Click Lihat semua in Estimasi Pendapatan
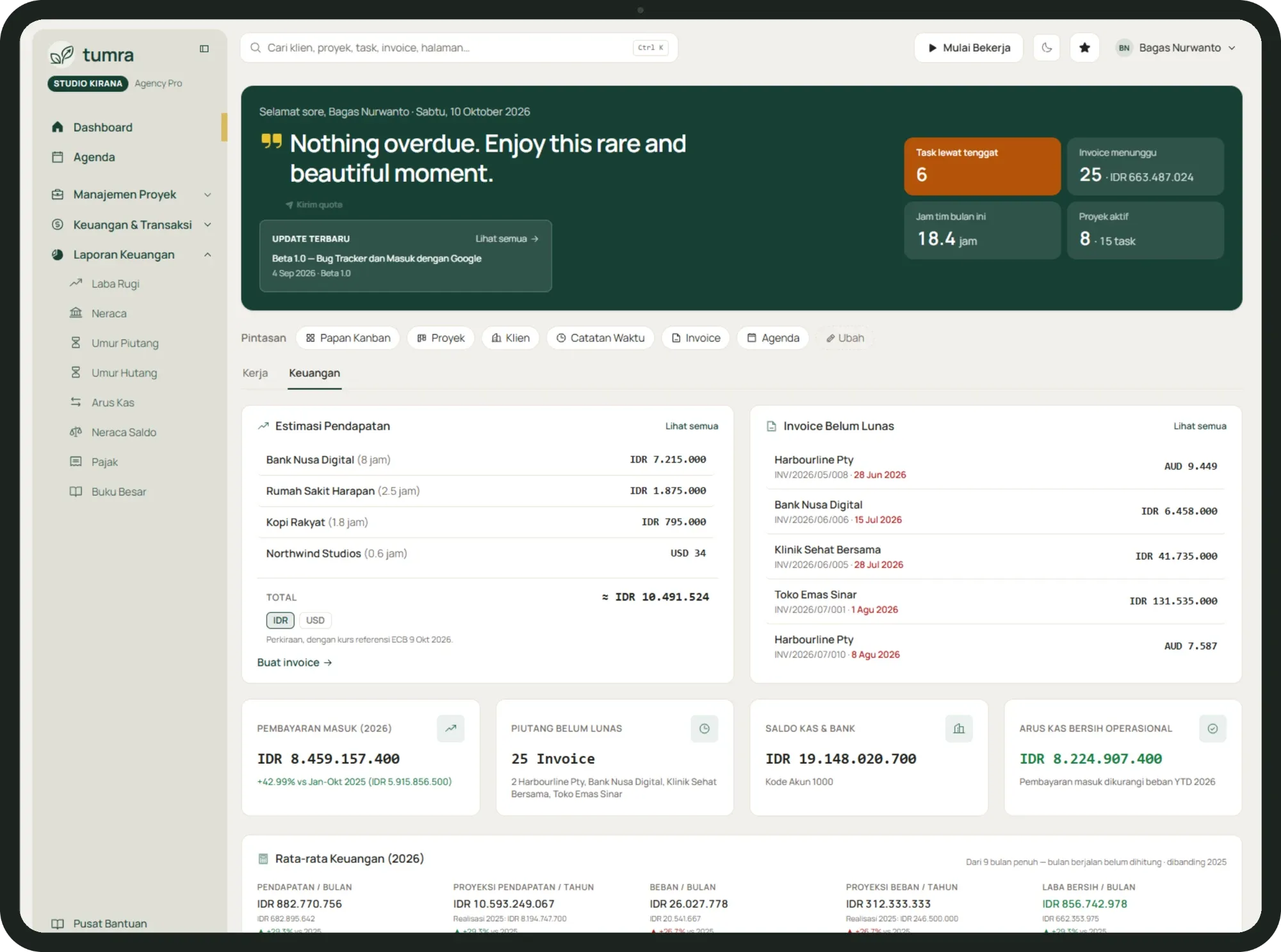This screenshot has height=952, width=1281. pos(692,426)
